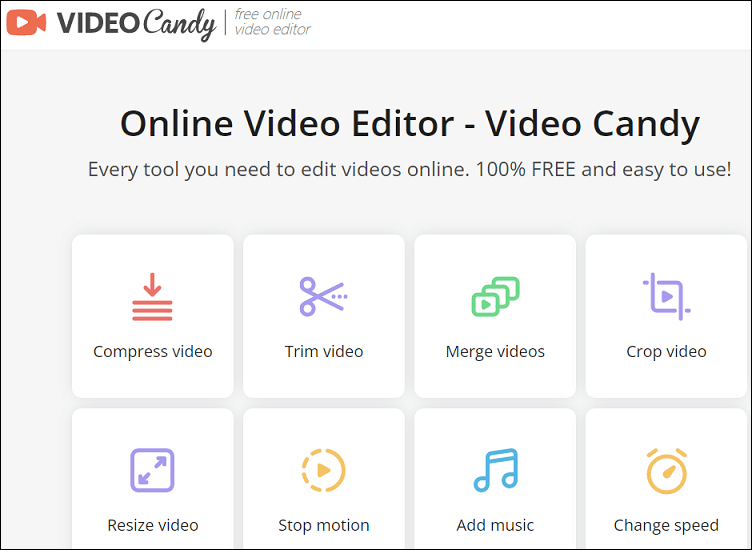Click the Crop video icon
This screenshot has height=550, width=752.
667,296
